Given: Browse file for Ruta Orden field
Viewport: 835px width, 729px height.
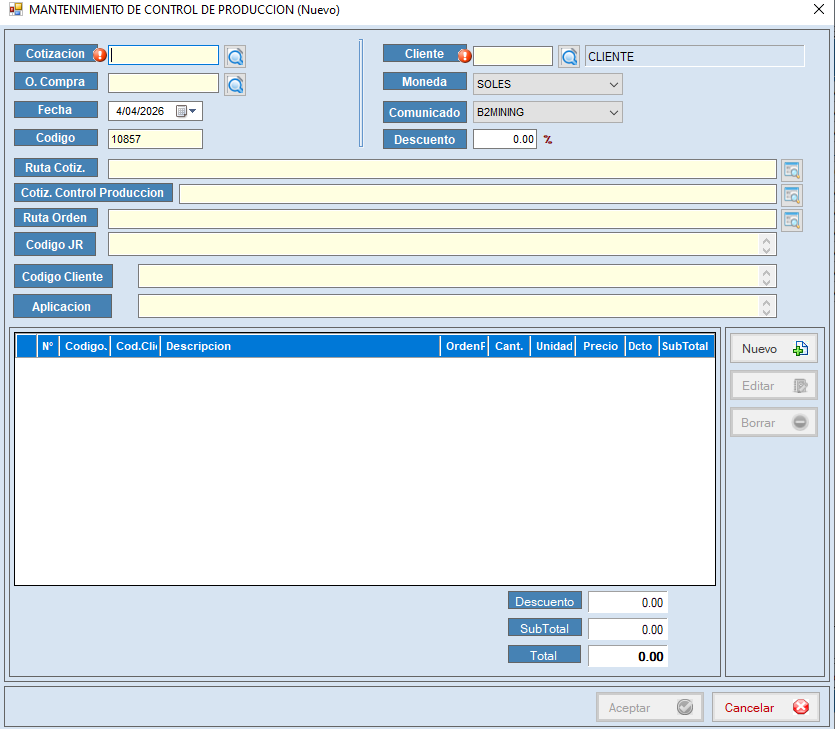Looking at the screenshot, I should coord(792,219).
